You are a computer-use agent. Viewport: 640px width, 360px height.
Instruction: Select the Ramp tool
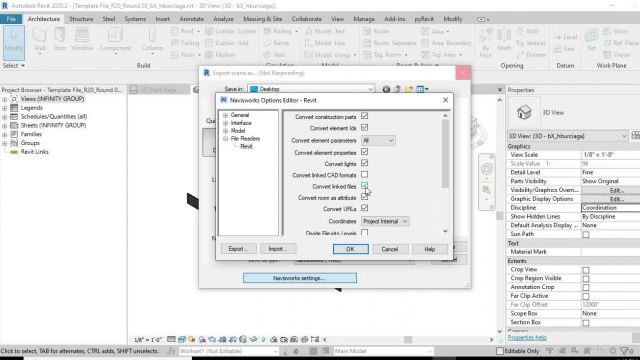coord(276,43)
